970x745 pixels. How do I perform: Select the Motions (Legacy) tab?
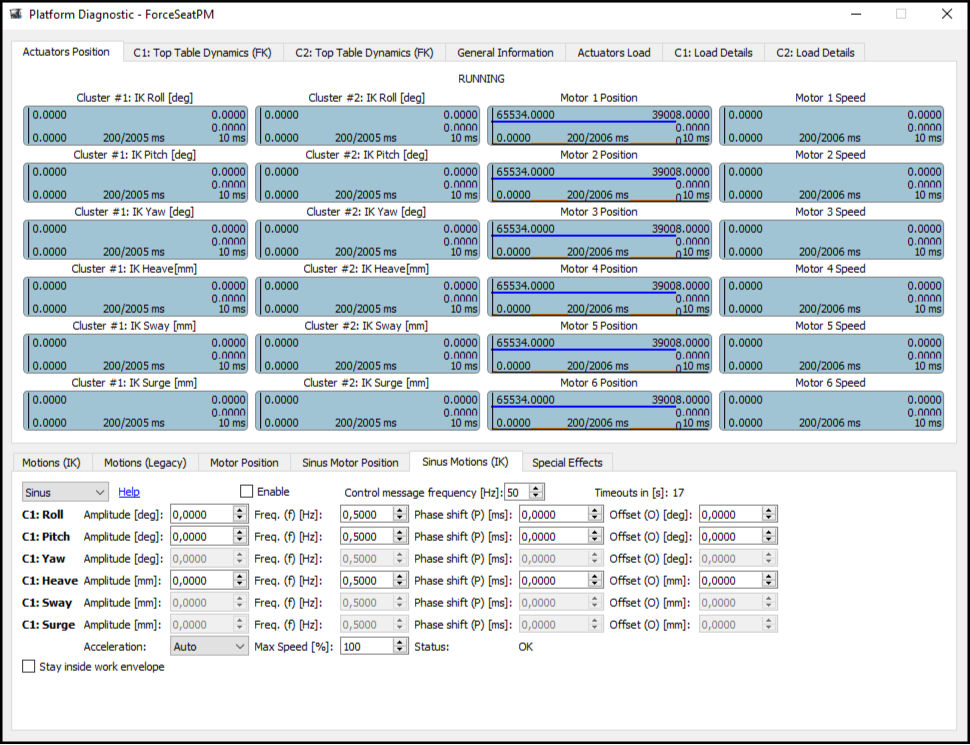coord(145,462)
